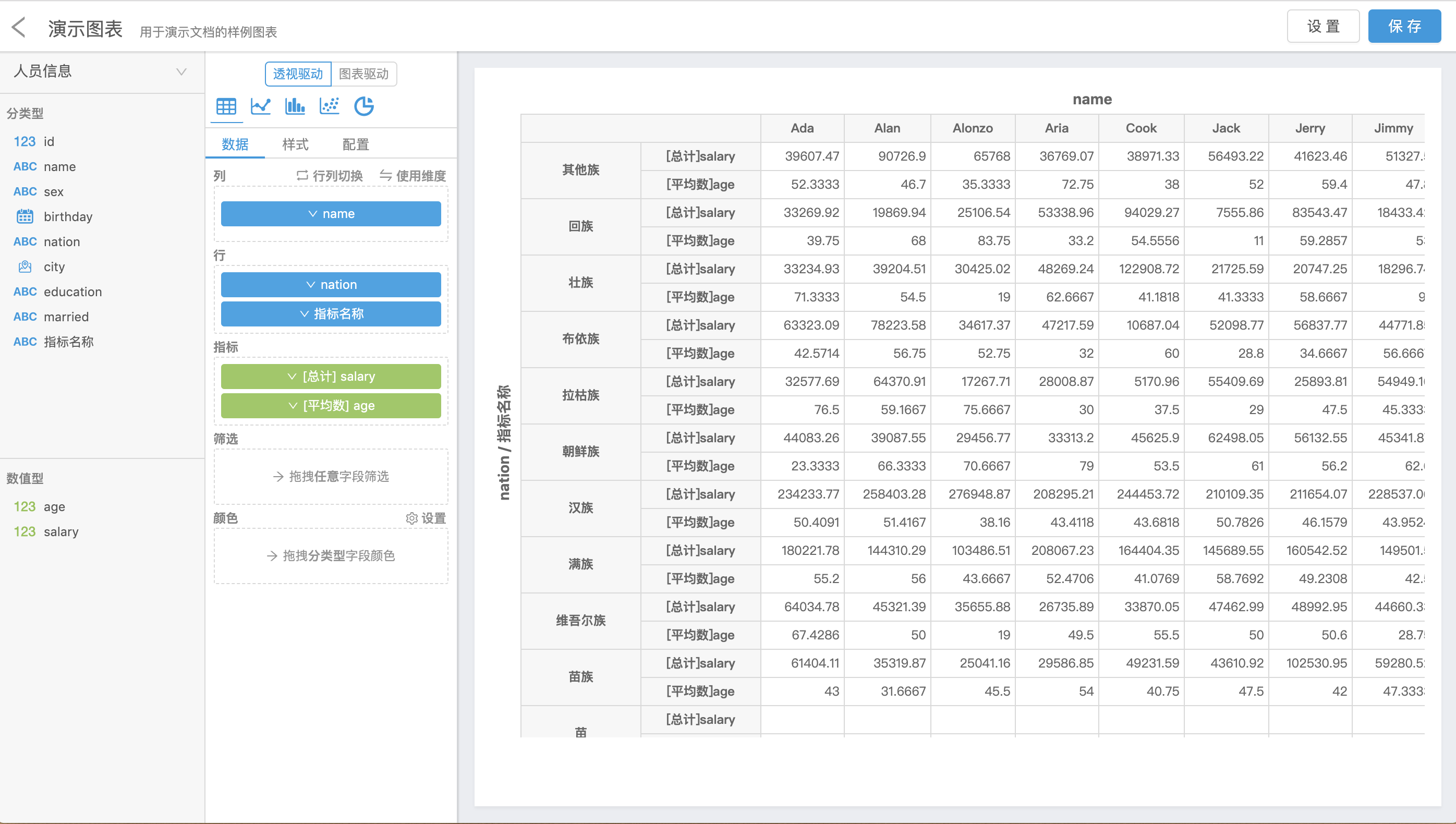
Task: Select the pie chart type icon
Action: (364, 106)
